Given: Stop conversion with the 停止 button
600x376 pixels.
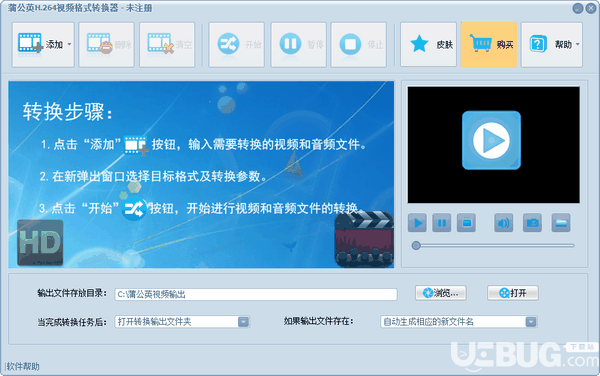Looking at the screenshot, I should pos(359,45).
